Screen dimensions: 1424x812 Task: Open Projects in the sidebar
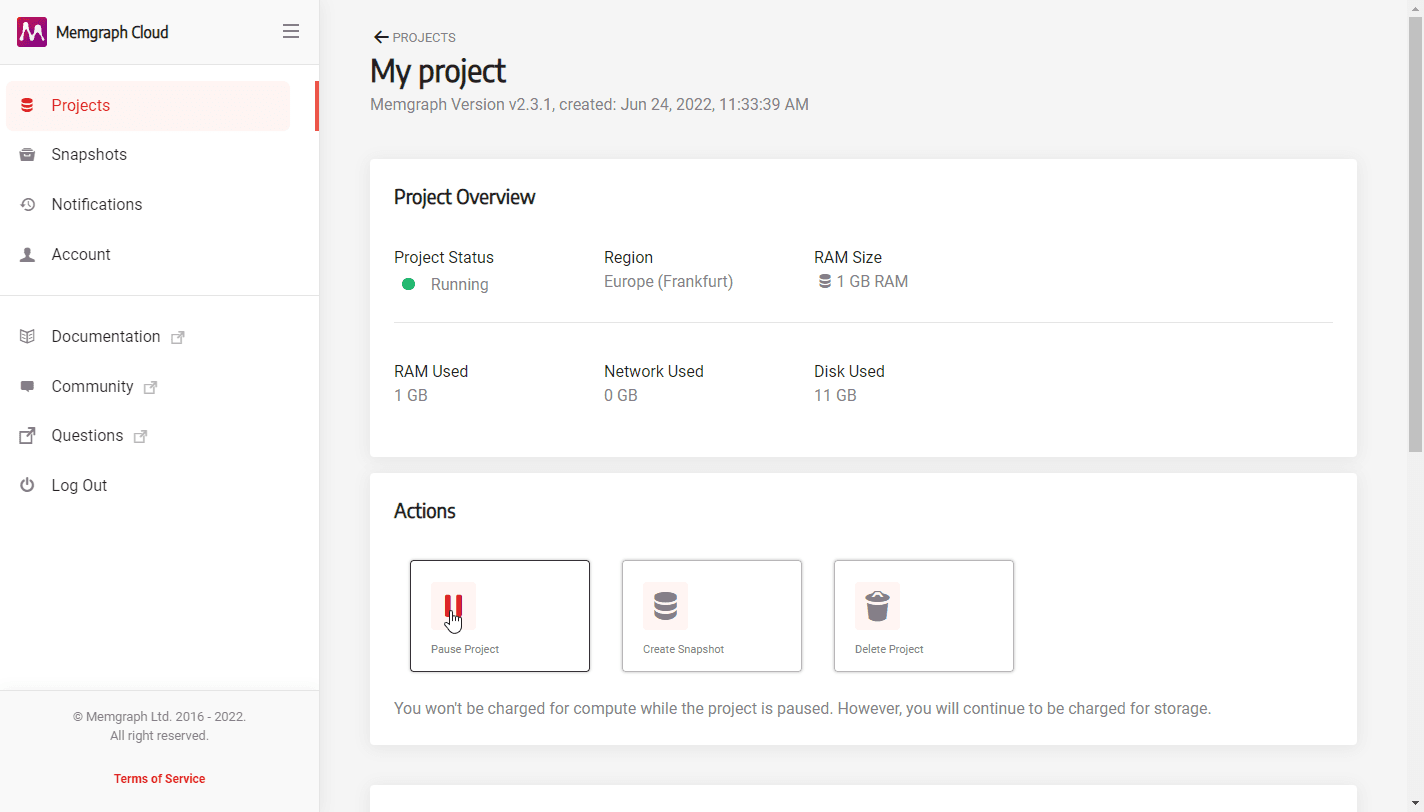(x=80, y=106)
